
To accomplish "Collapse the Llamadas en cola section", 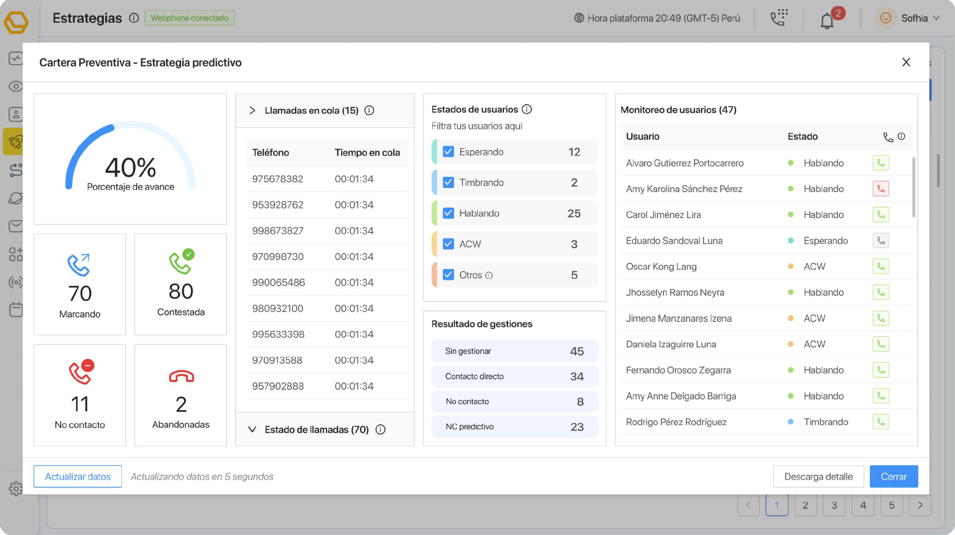I will (252, 111).
